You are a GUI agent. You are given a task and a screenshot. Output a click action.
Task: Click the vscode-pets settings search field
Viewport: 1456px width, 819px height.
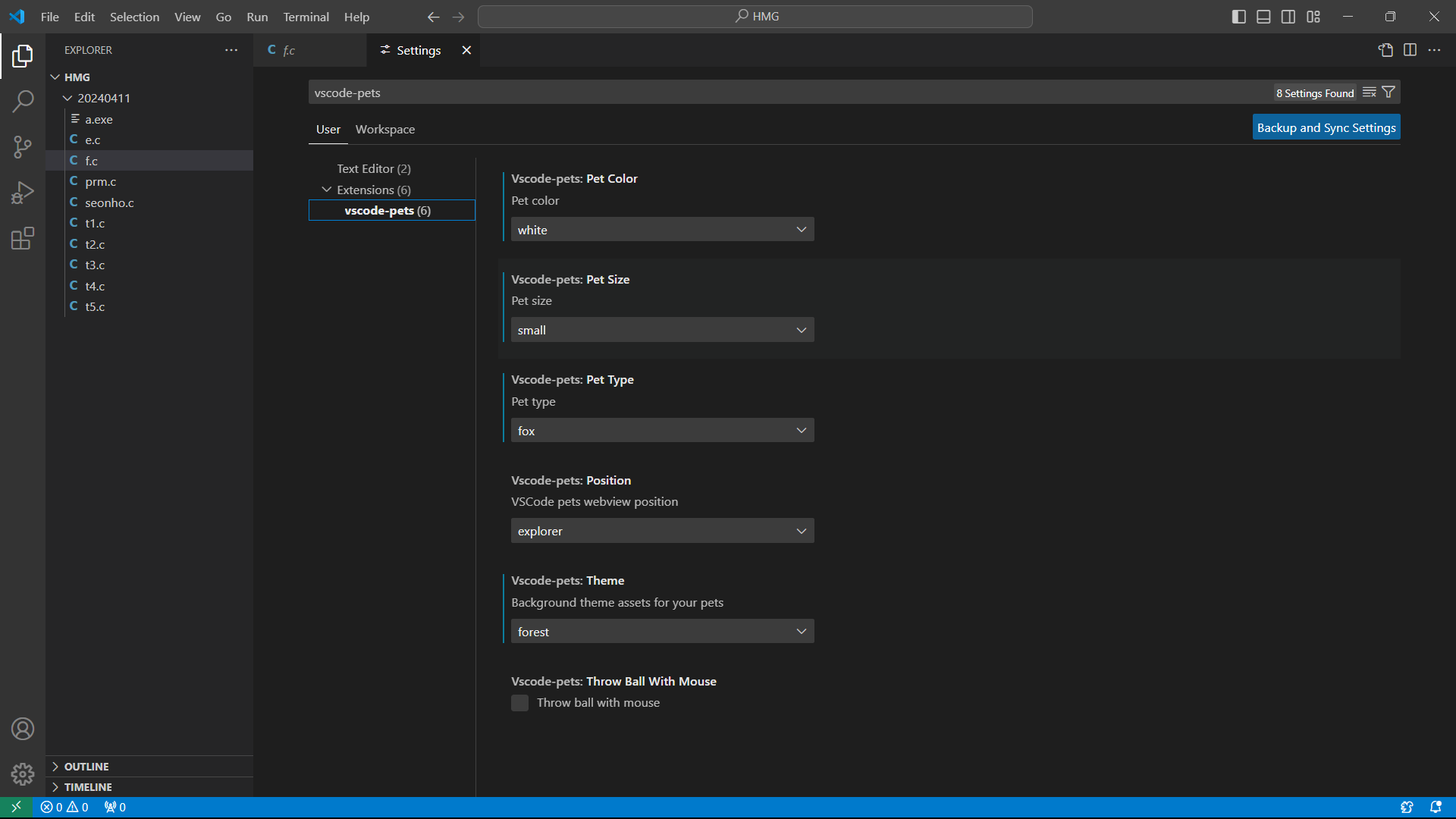tap(789, 93)
